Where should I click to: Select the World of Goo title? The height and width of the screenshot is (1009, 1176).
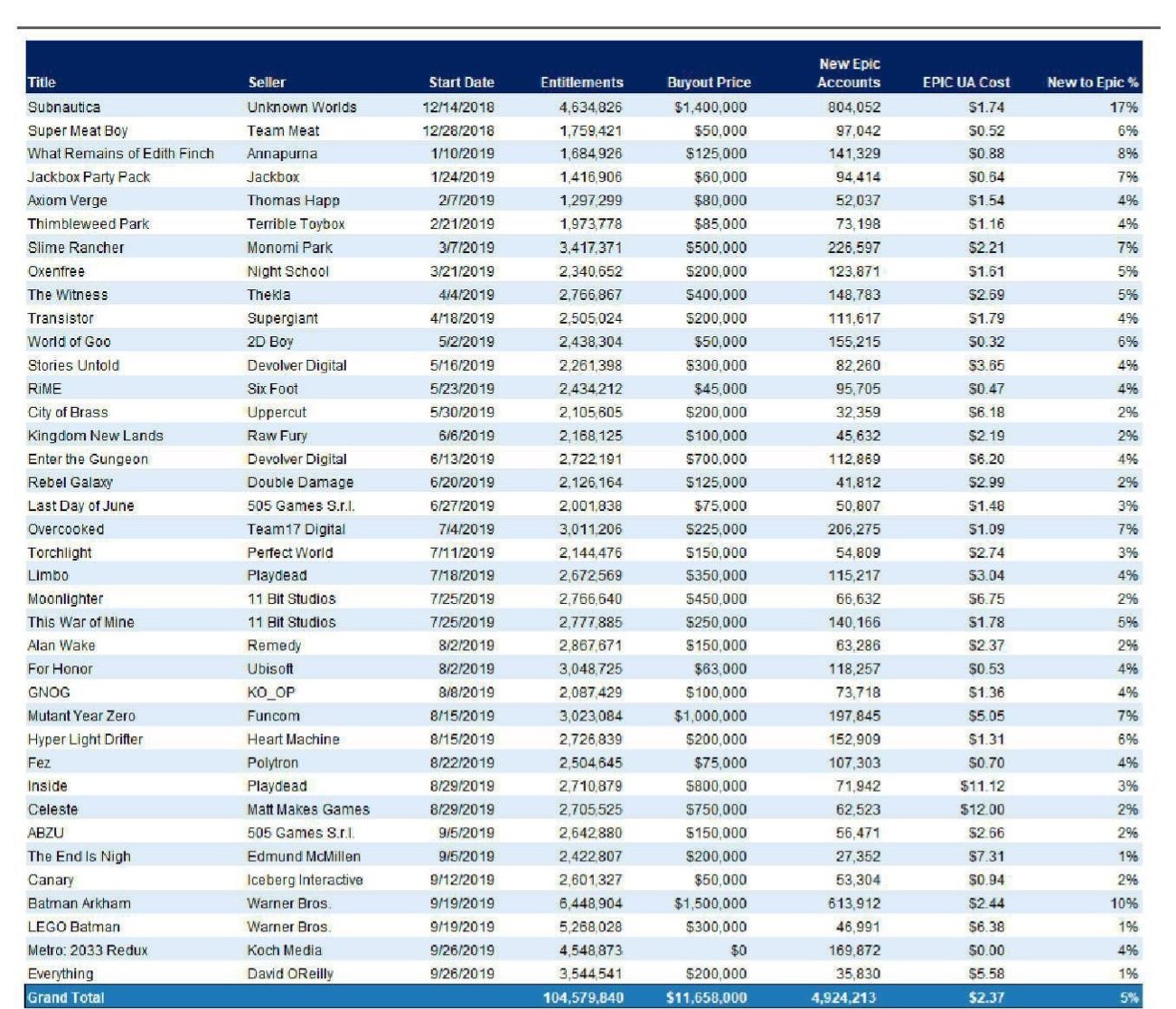point(70,342)
